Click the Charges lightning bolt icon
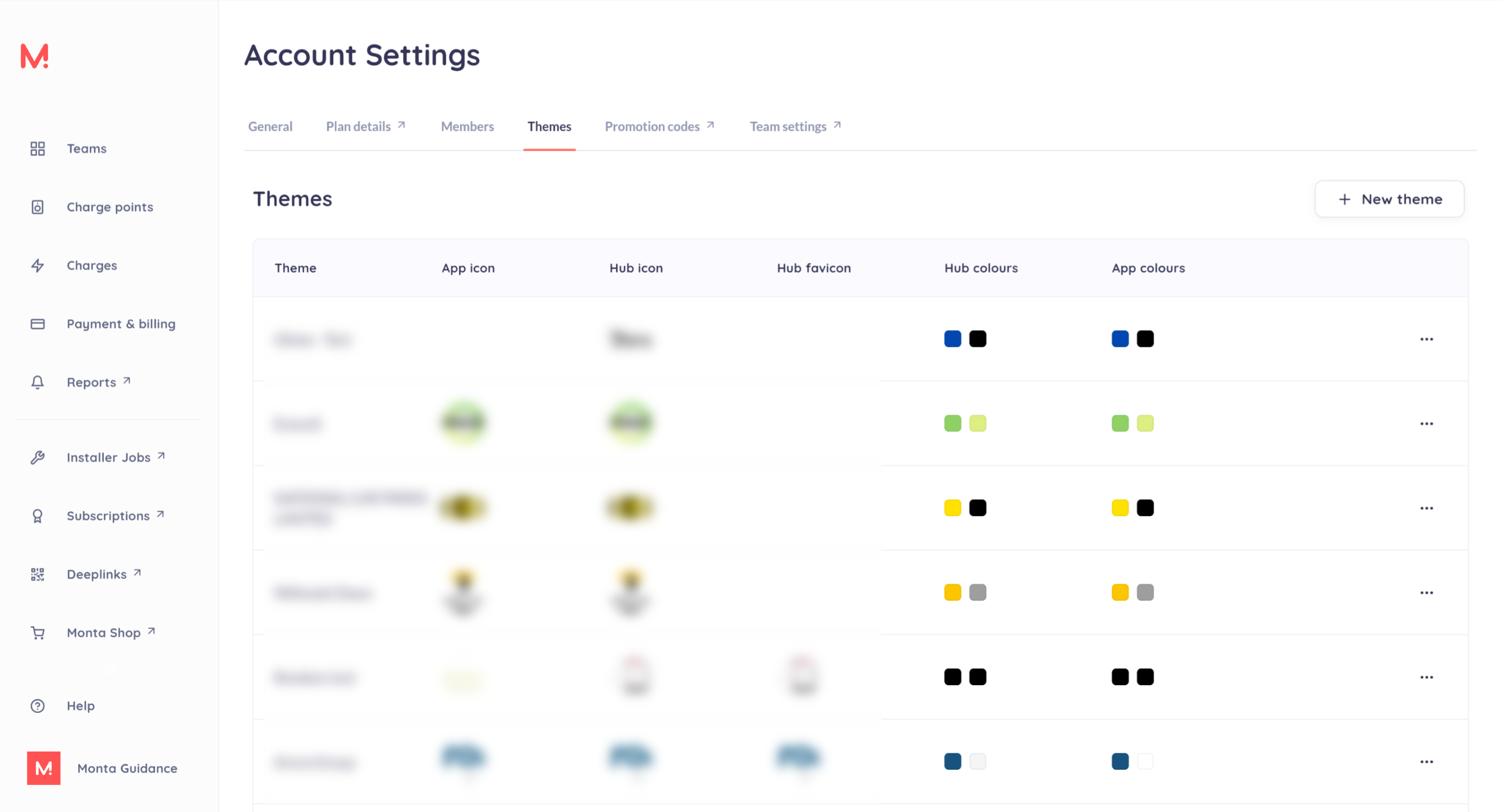The image size is (1502, 812). coord(38,266)
